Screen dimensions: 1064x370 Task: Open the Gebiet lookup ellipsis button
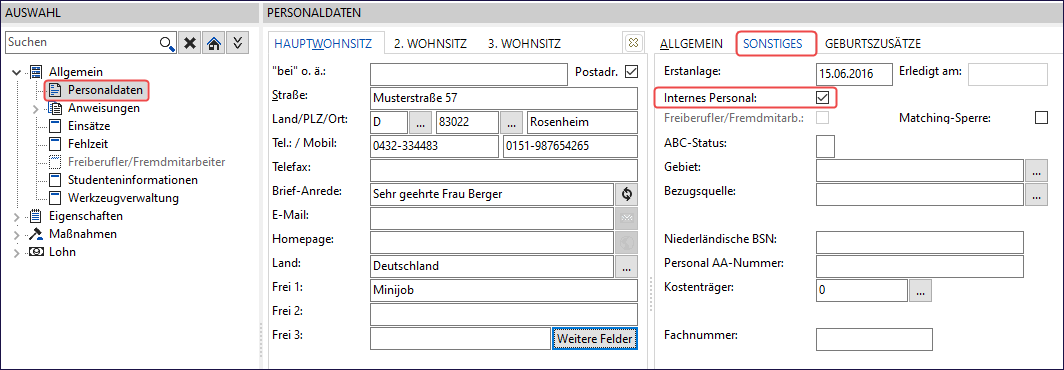click(x=1035, y=170)
